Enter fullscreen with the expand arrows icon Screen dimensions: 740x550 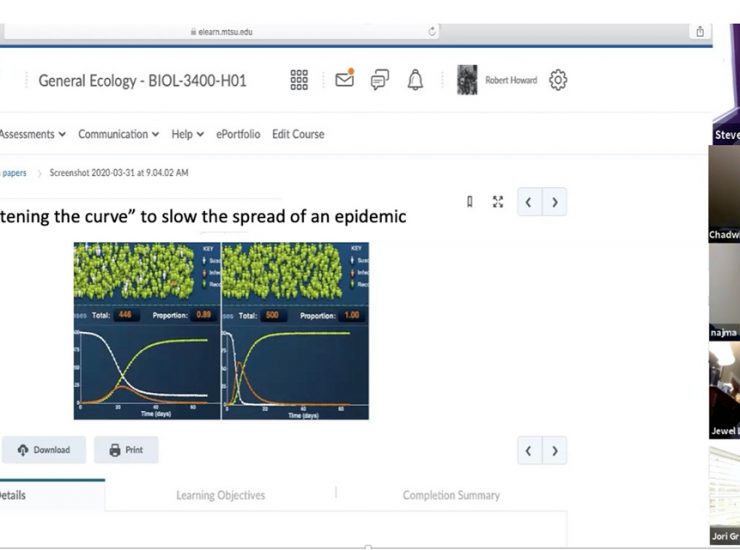click(x=498, y=202)
